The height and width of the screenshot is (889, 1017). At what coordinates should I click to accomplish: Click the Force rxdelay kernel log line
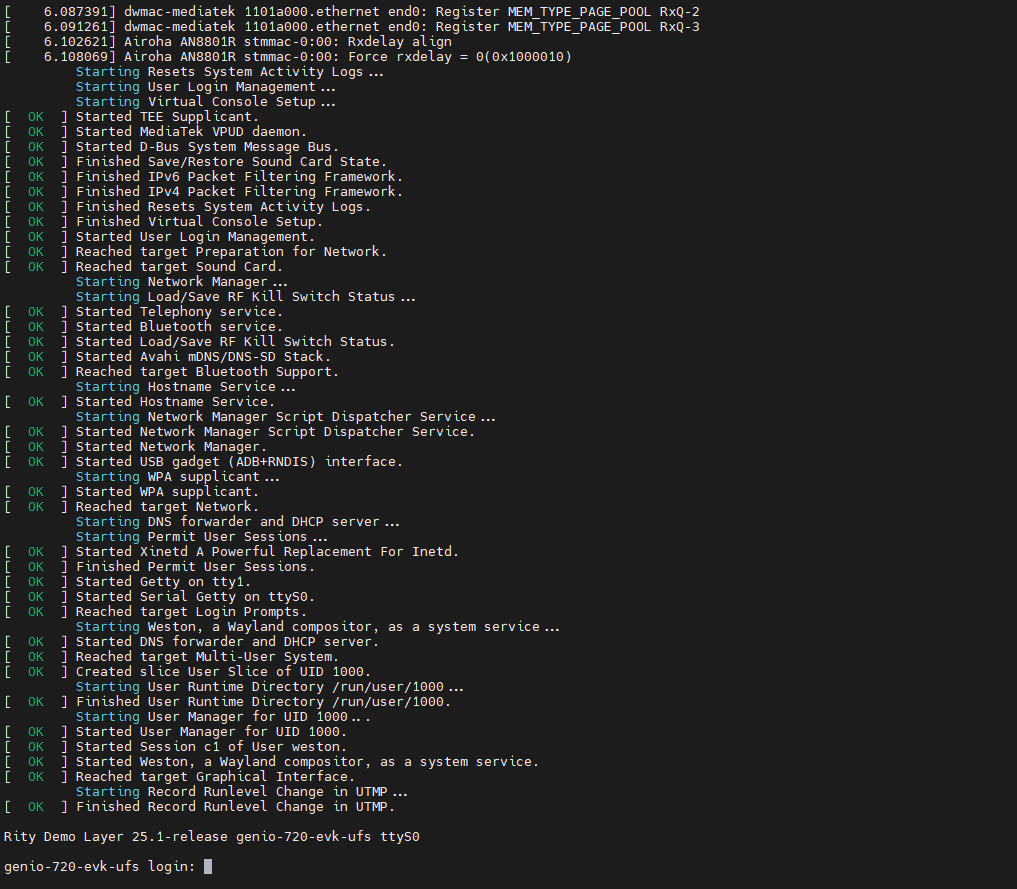(x=308, y=57)
